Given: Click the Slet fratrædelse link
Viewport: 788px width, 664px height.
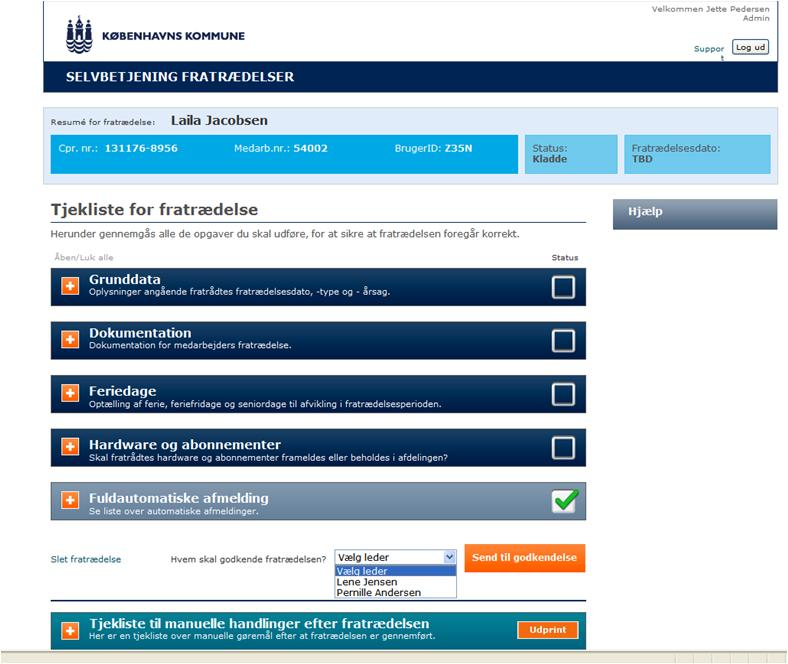Looking at the screenshot, I should (x=86, y=559).
